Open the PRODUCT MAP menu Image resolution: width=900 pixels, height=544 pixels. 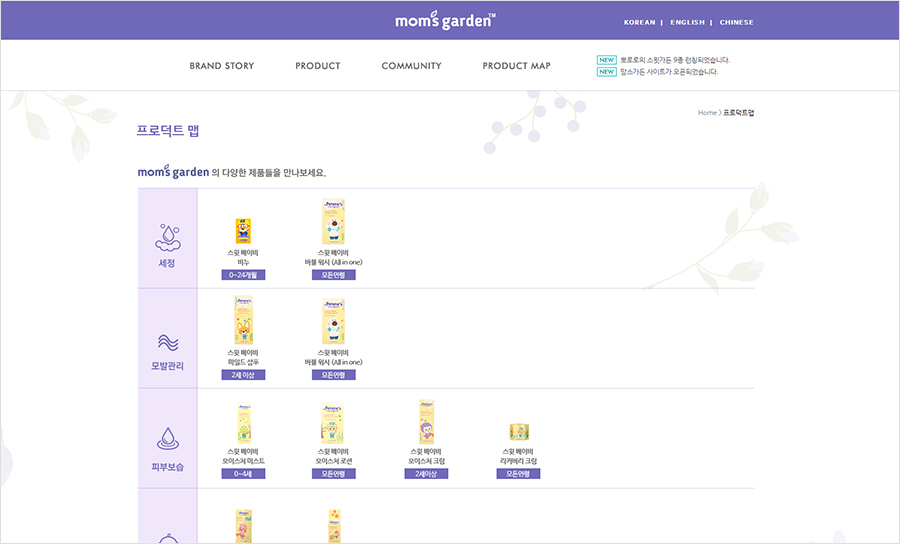(x=516, y=66)
